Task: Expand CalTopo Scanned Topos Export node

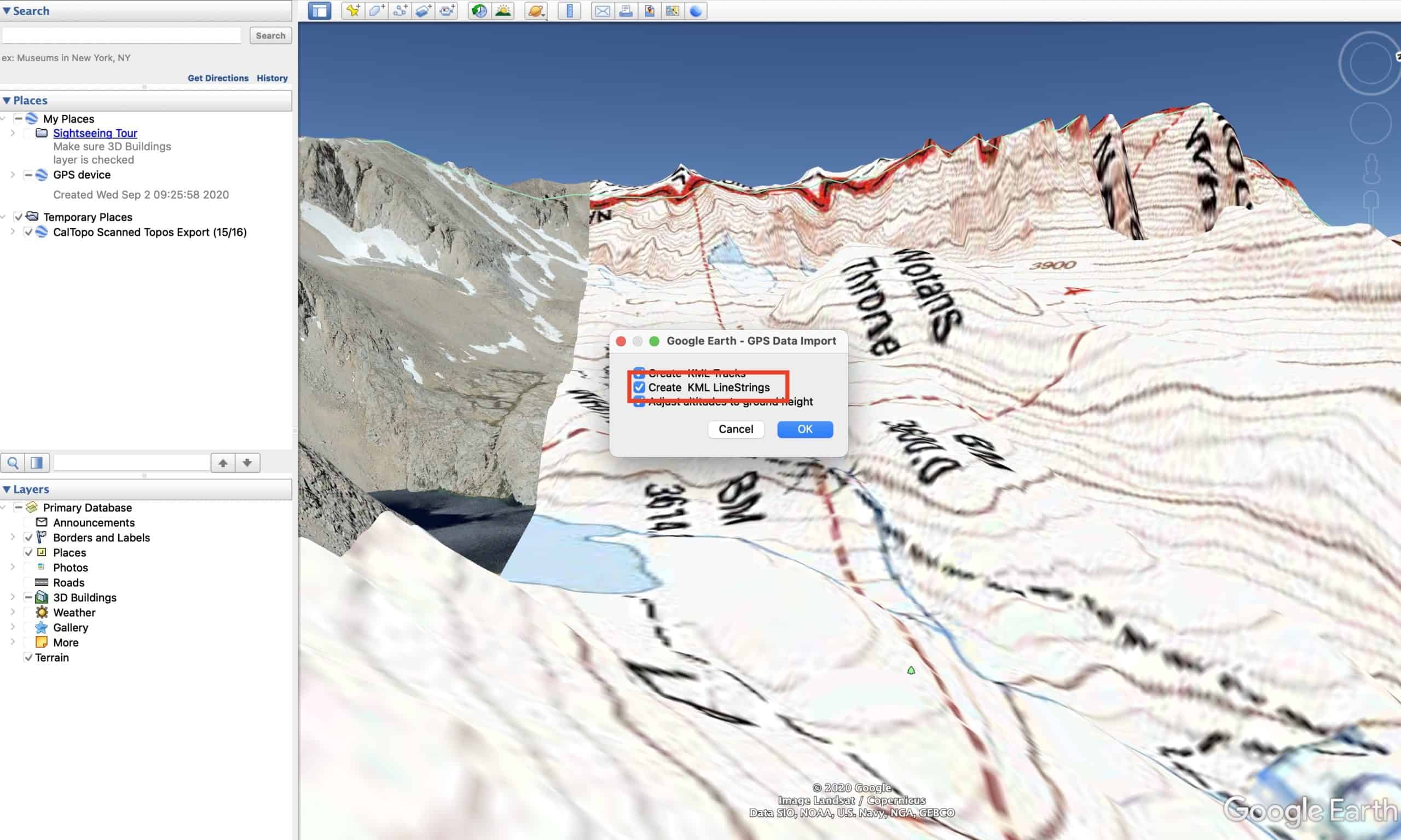Action: click(x=13, y=232)
